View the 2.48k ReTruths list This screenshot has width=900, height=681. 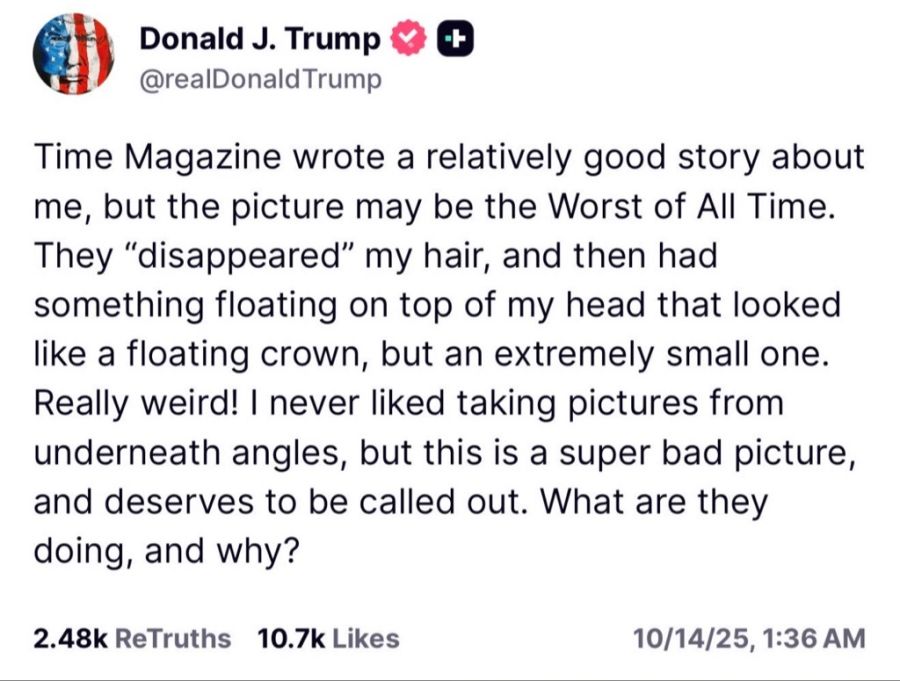tap(132, 638)
